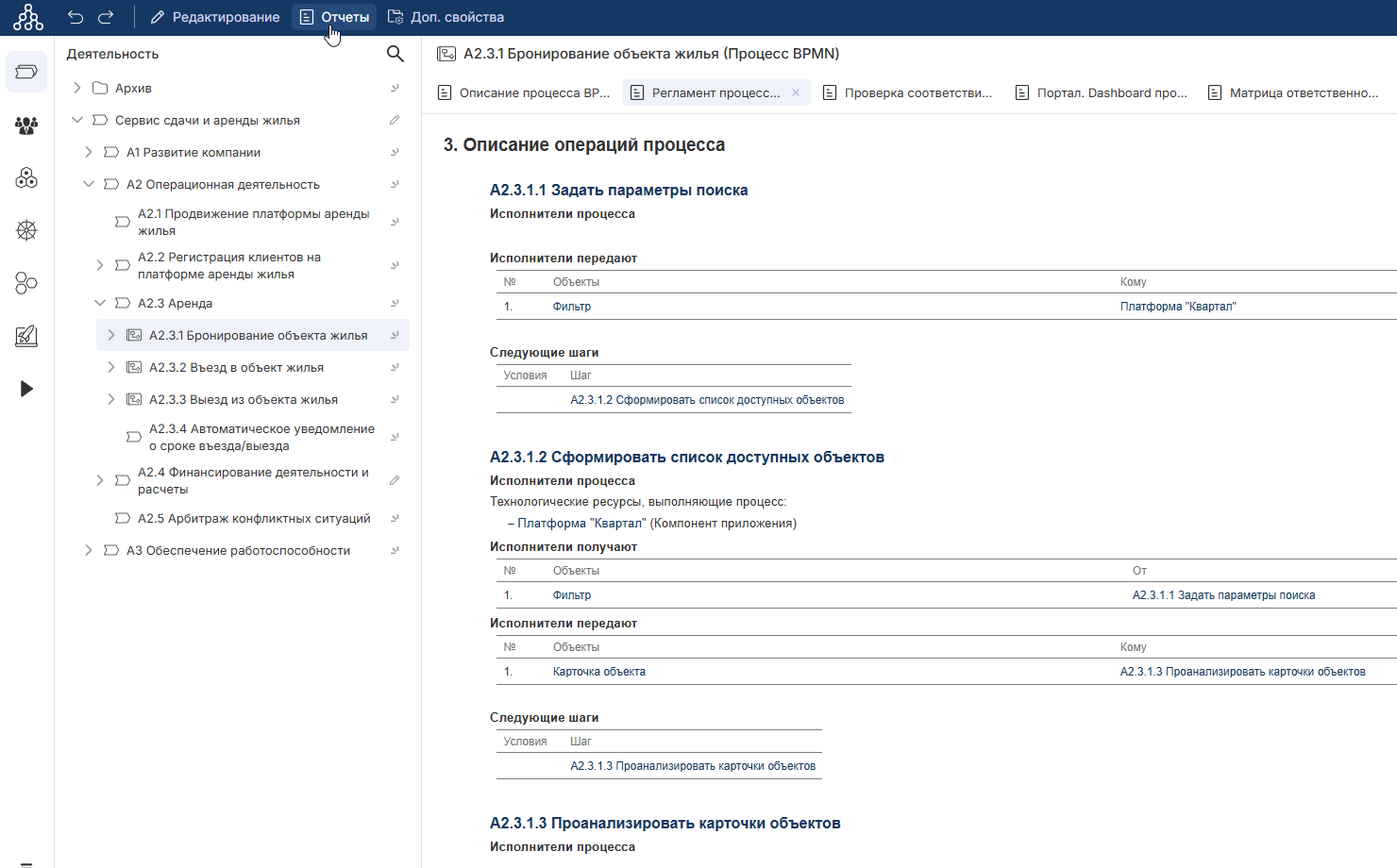Viewport: 1397px width, 868px height.
Task: Select A2.5 Арбитраж конфликтных ситуаций item
Action: [254, 518]
